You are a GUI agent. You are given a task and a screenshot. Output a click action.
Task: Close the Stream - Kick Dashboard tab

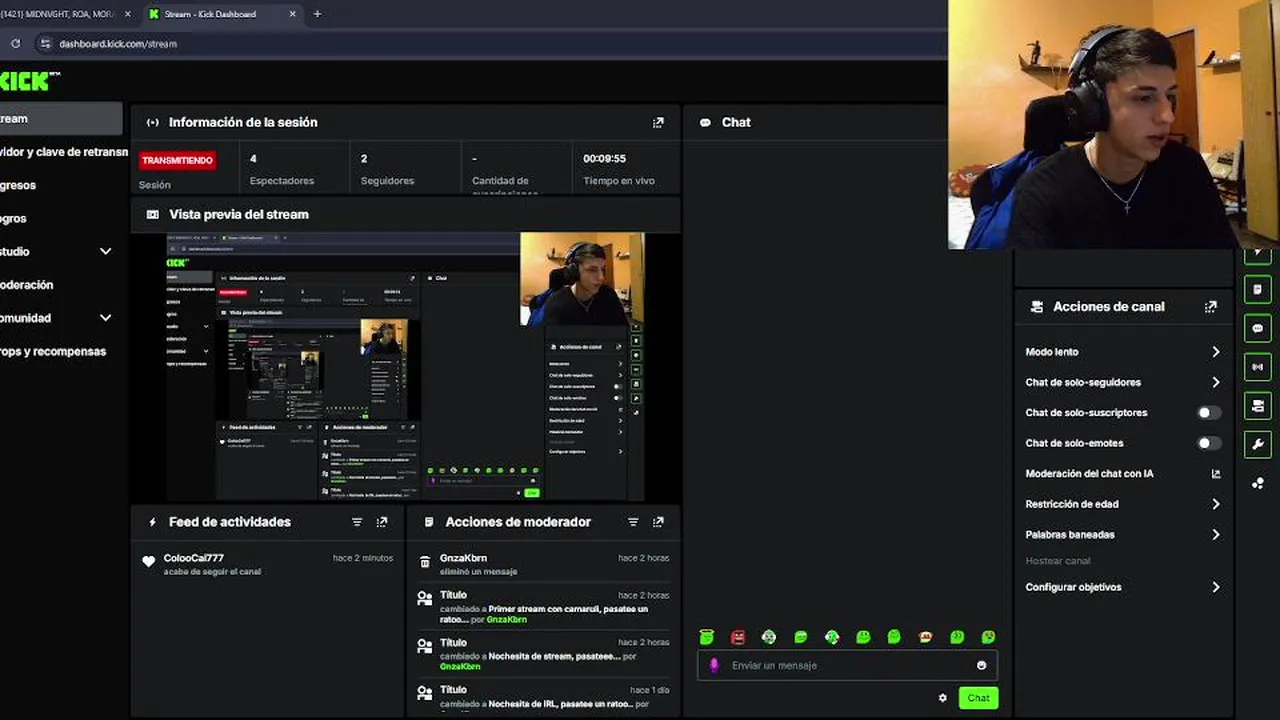(292, 14)
